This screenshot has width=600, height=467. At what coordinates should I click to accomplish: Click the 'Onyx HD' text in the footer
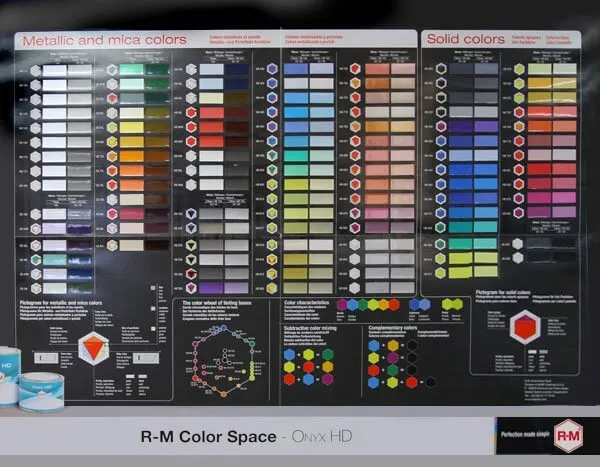click(x=322, y=436)
